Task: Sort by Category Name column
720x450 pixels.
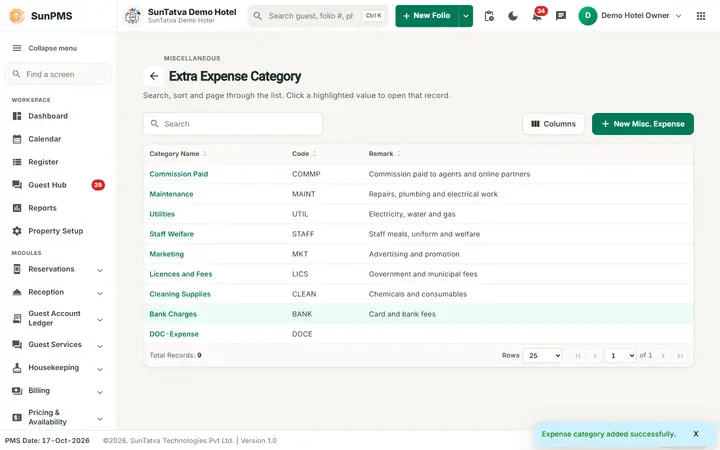Action: [178, 154]
